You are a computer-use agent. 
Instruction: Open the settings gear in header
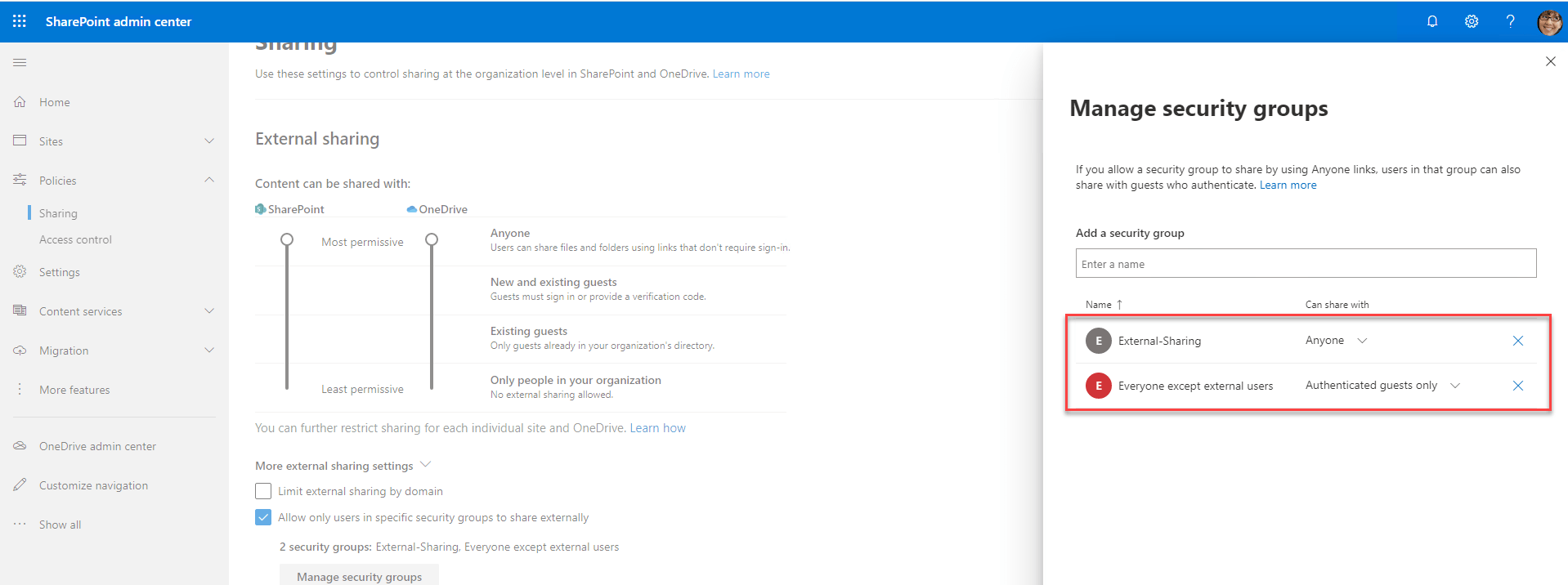point(1472,21)
